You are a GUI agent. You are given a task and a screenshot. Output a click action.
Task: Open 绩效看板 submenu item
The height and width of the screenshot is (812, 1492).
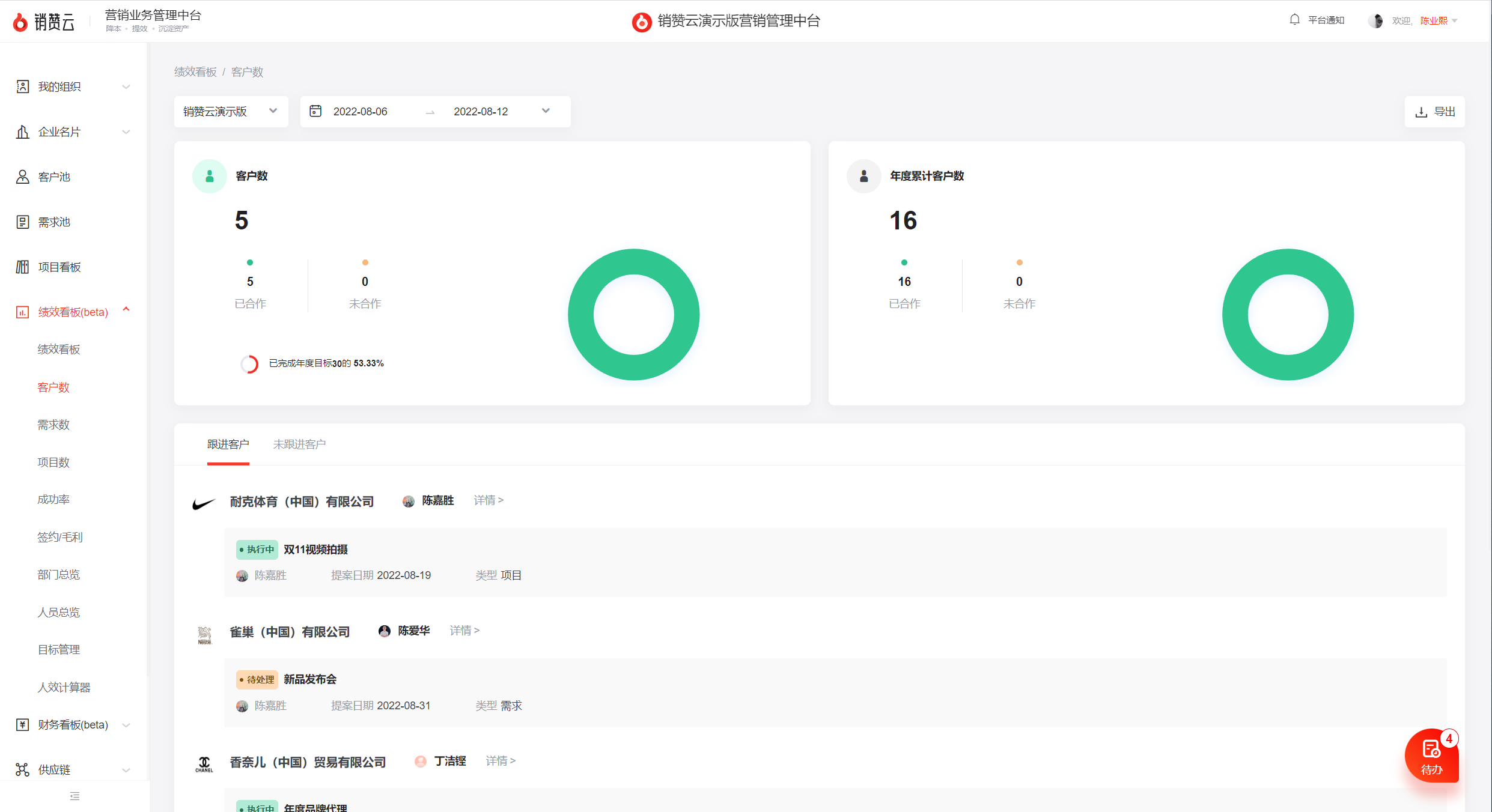(59, 349)
